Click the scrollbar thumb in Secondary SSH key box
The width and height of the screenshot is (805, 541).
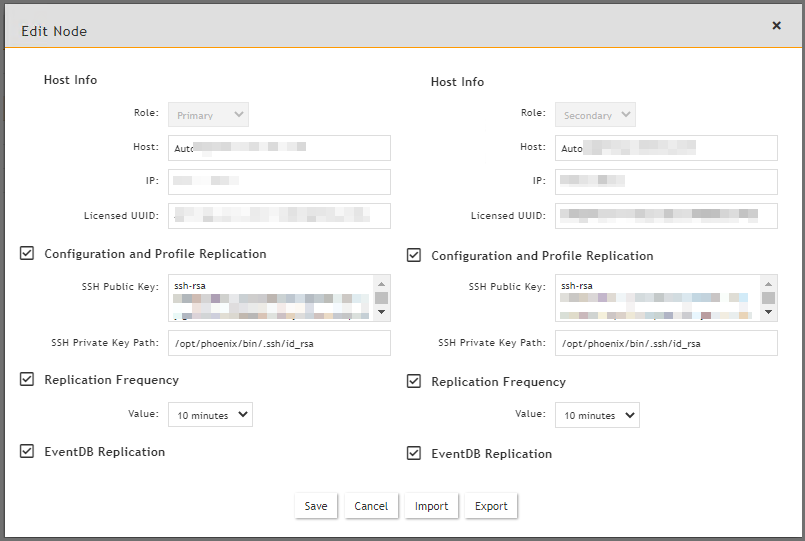769,298
